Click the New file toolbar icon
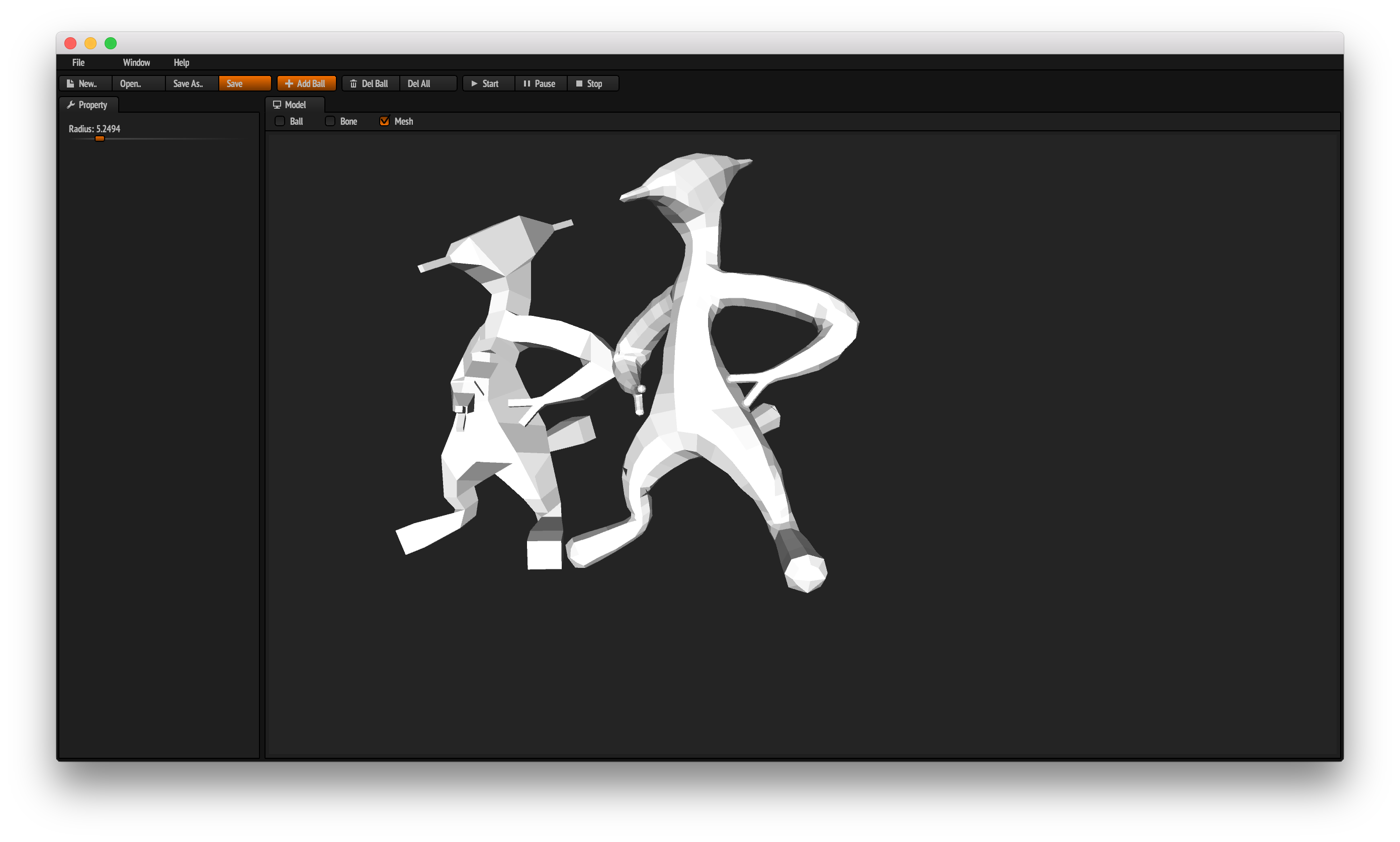 coord(70,83)
